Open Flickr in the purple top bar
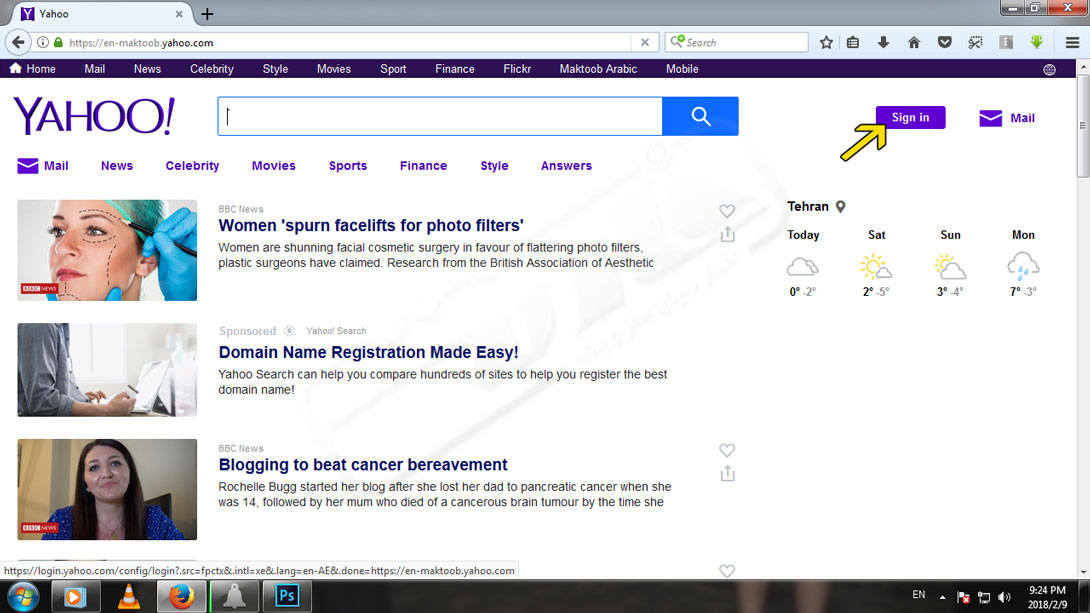Viewport: 1090px width, 613px height. 516,69
